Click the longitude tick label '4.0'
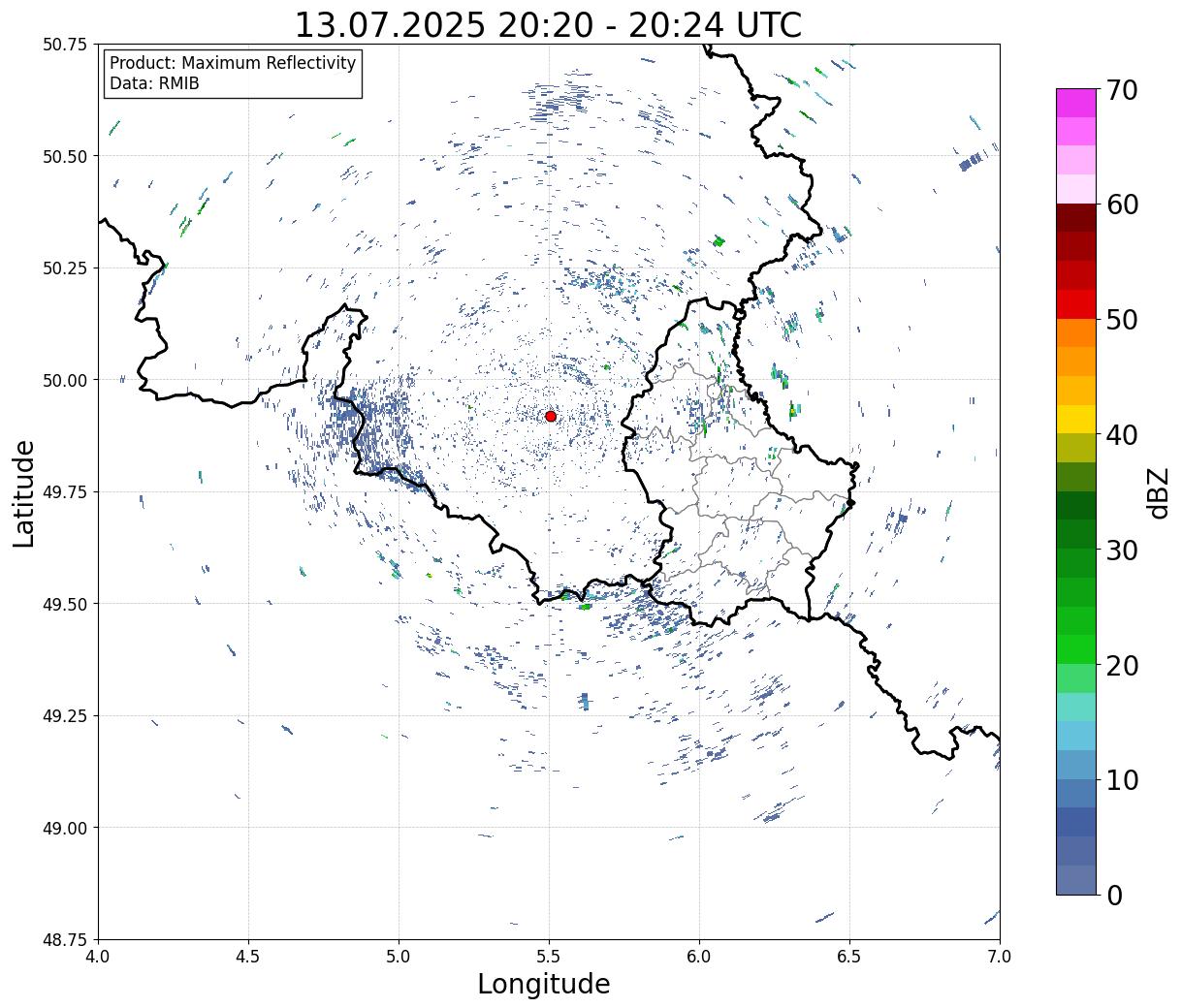1182x1008 pixels. point(98,957)
